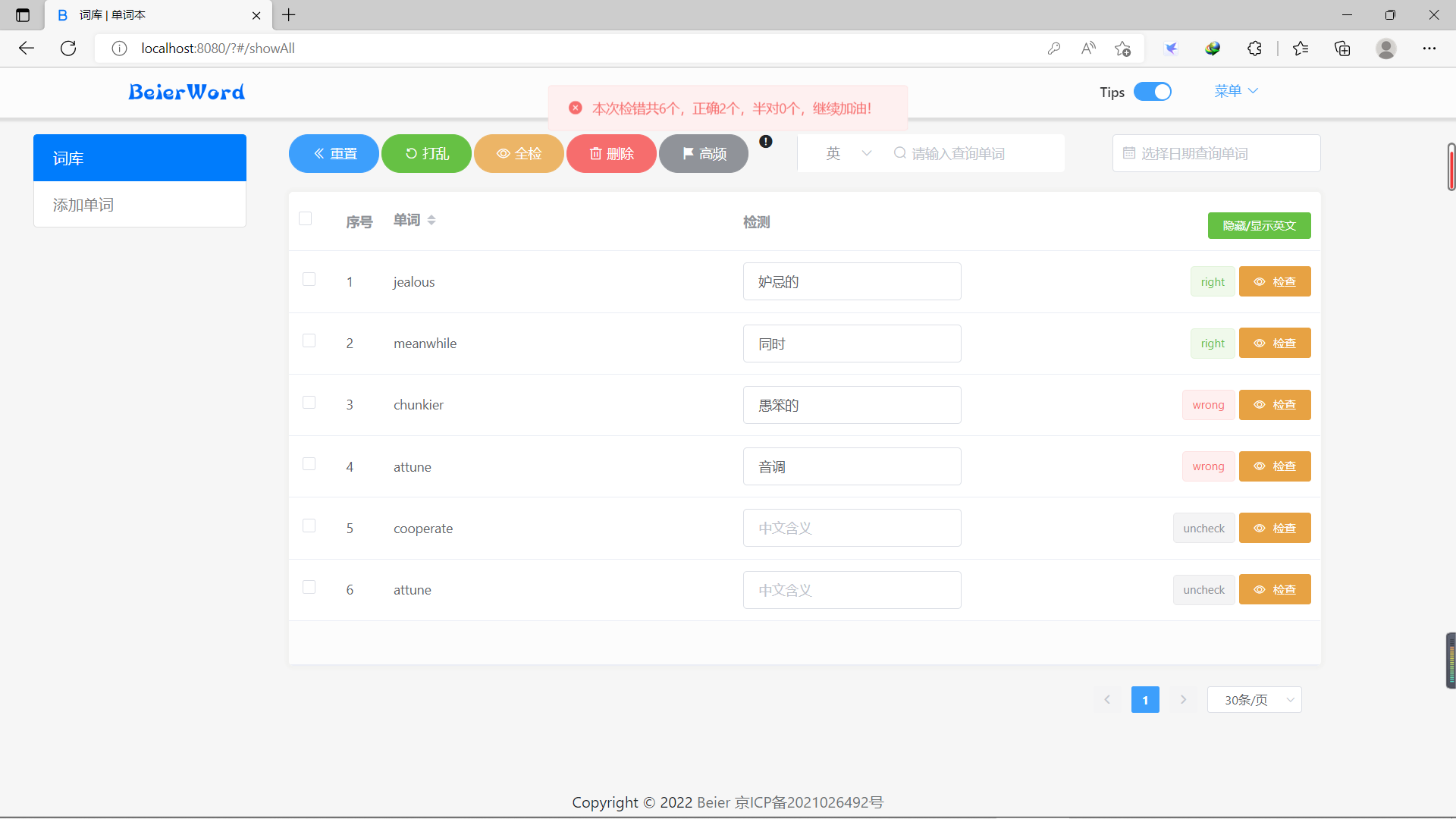Add this page to browser favorites
The width and height of the screenshot is (1456, 819).
click(1123, 49)
